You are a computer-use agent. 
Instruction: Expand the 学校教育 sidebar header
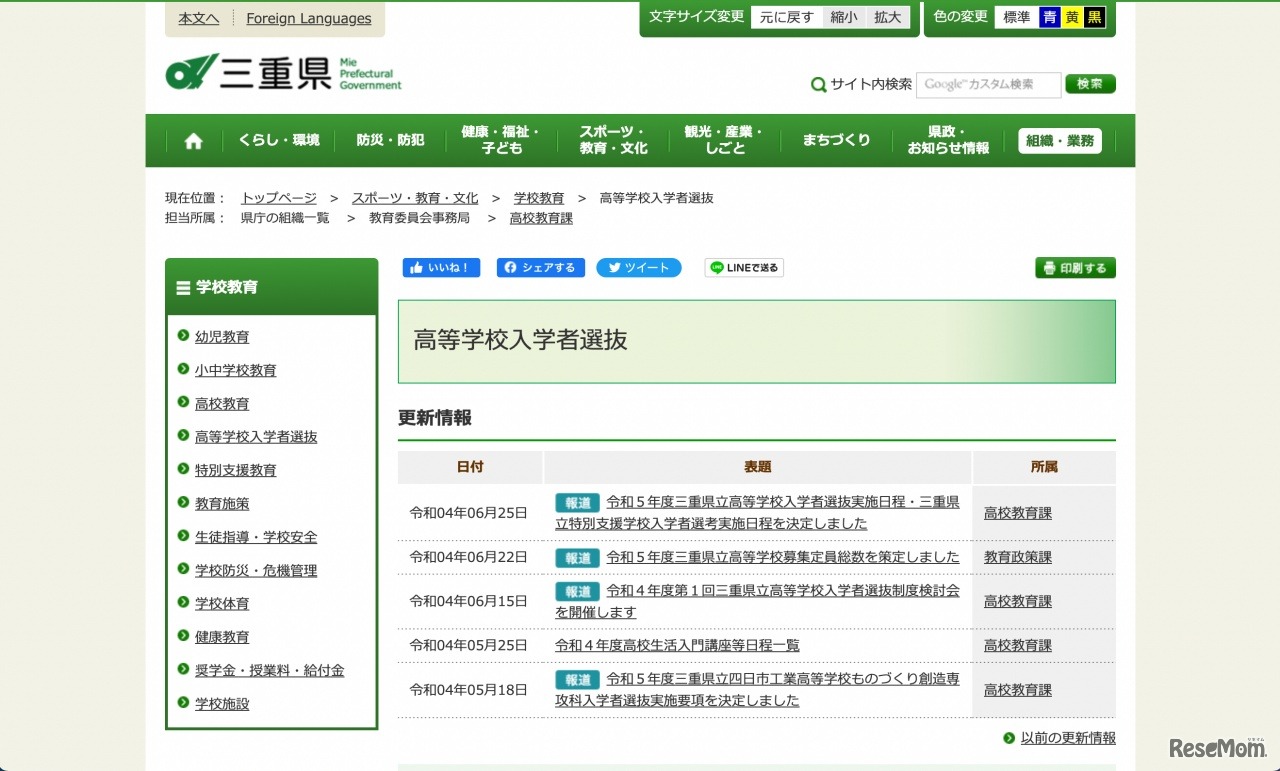point(271,287)
